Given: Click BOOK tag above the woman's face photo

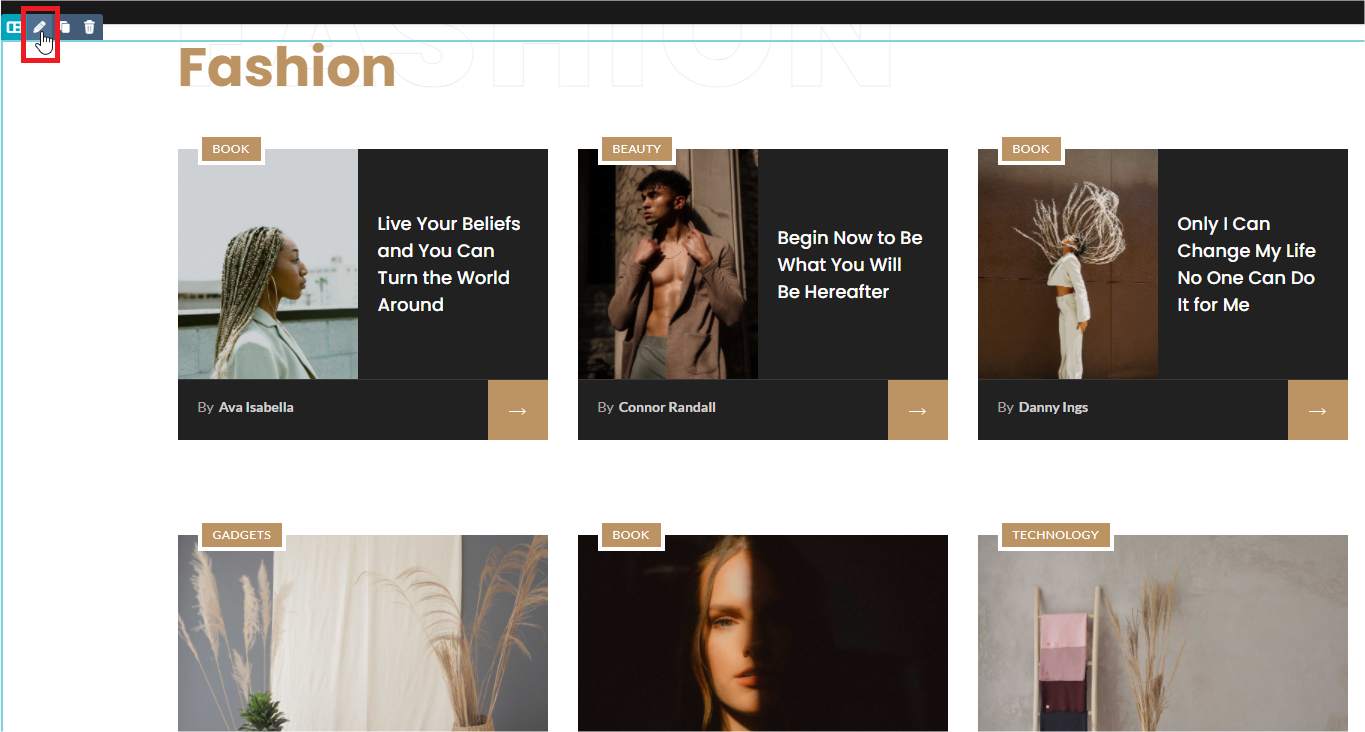Looking at the screenshot, I should tap(630, 535).
